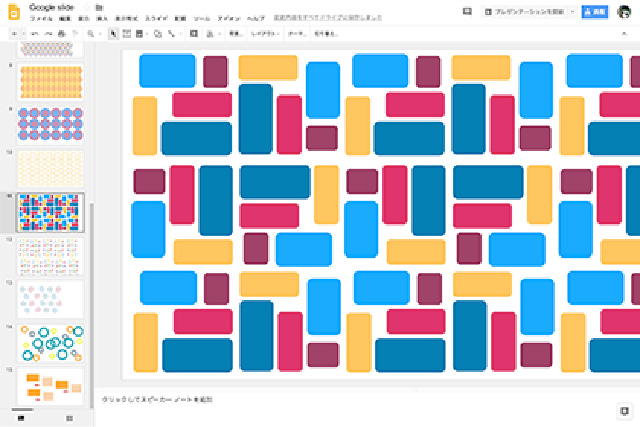Screen dimensions: 640x427
Task: Click the new slide plus button
Action: (x=14, y=34)
